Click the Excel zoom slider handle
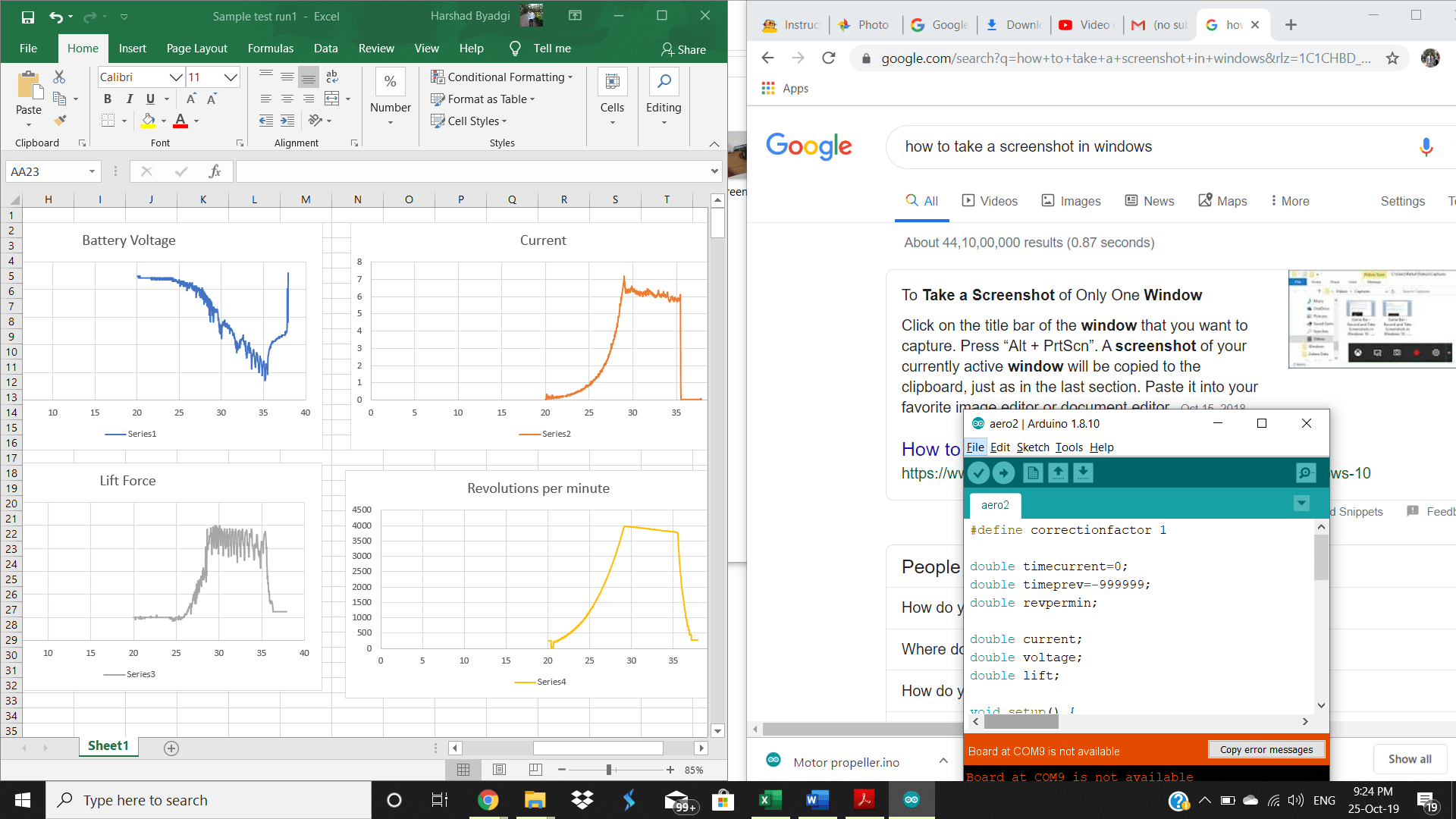Screen dimensions: 1456x819 609,770
